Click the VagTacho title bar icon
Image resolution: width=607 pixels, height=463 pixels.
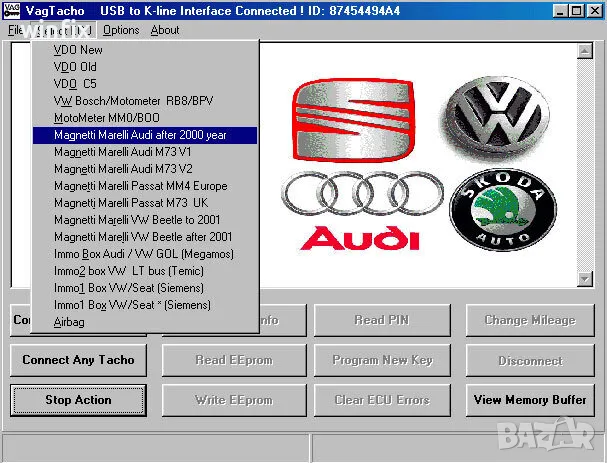pyautogui.click(x=12, y=11)
